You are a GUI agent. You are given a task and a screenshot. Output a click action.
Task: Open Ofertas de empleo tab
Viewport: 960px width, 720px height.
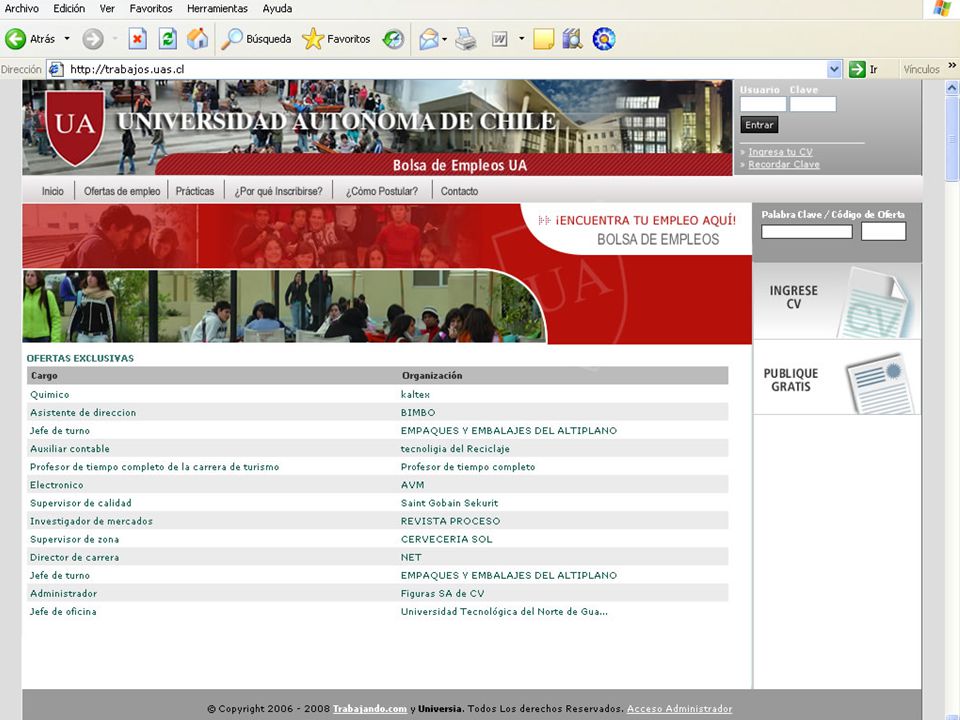click(x=122, y=191)
